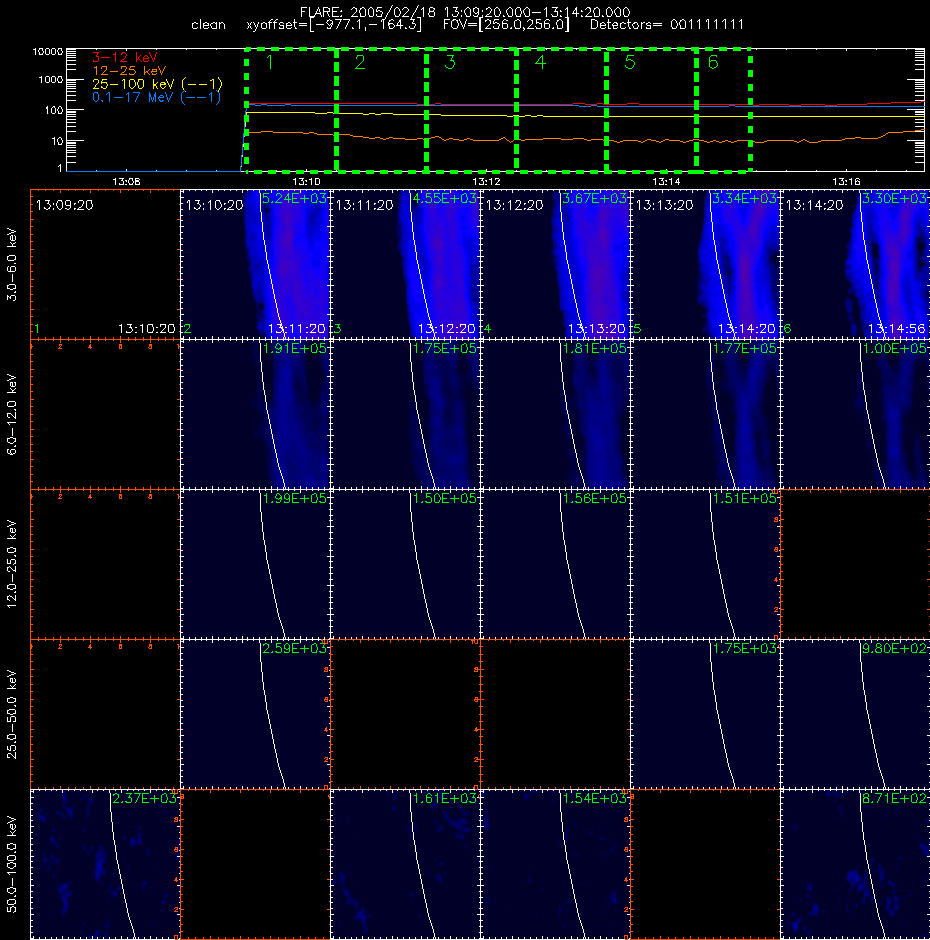Choose the 50-100 keV image labeled 1.54E+03
The width and height of the screenshot is (930, 940).
(555, 864)
